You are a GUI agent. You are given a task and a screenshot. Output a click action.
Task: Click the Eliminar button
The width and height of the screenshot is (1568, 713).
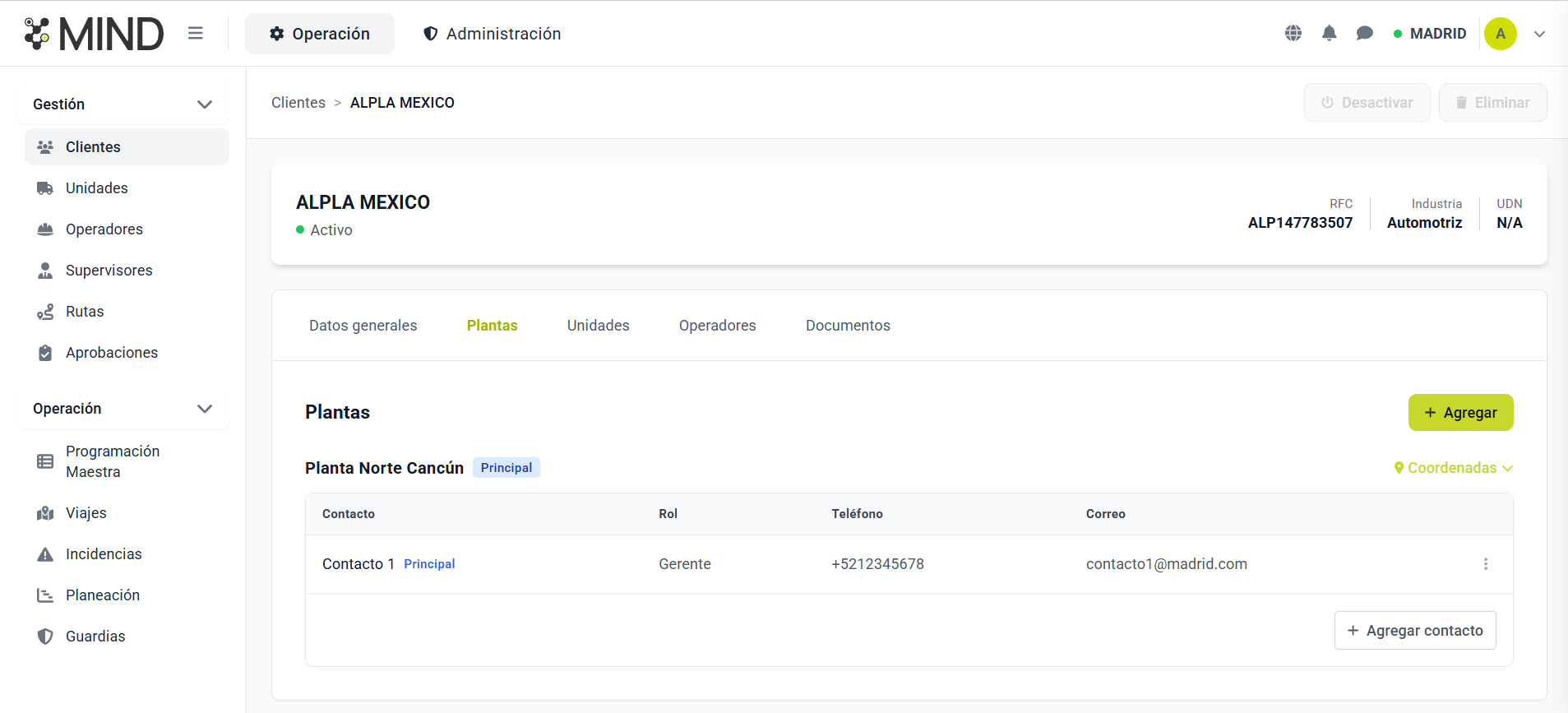point(1493,103)
